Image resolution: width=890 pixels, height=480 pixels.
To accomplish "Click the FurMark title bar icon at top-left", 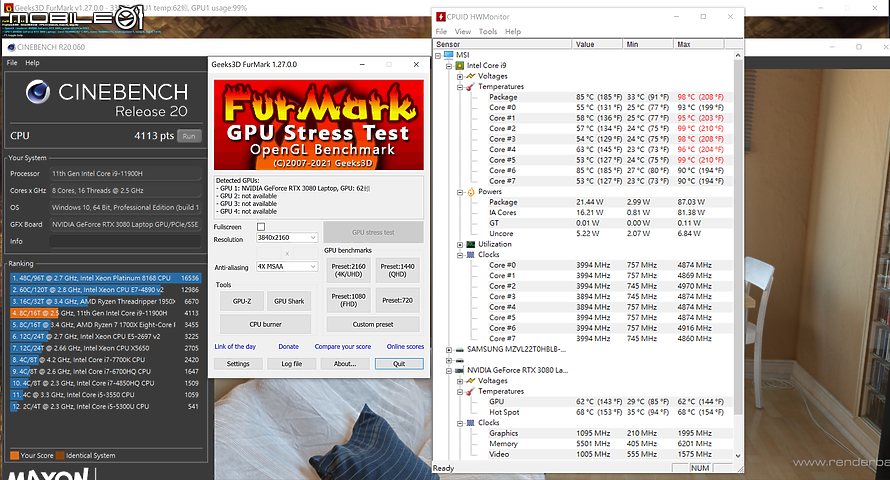I will (x=9, y=8).
